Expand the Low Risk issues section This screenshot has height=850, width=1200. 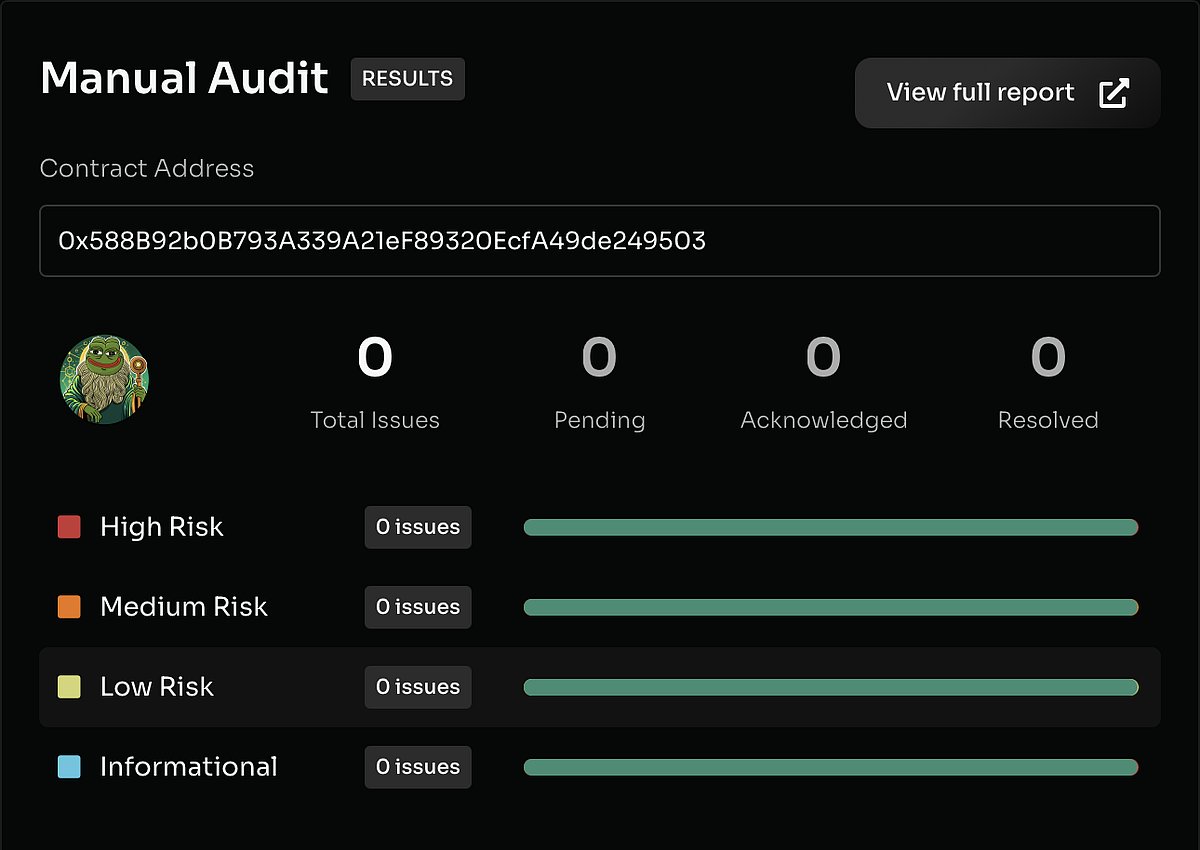pos(156,687)
